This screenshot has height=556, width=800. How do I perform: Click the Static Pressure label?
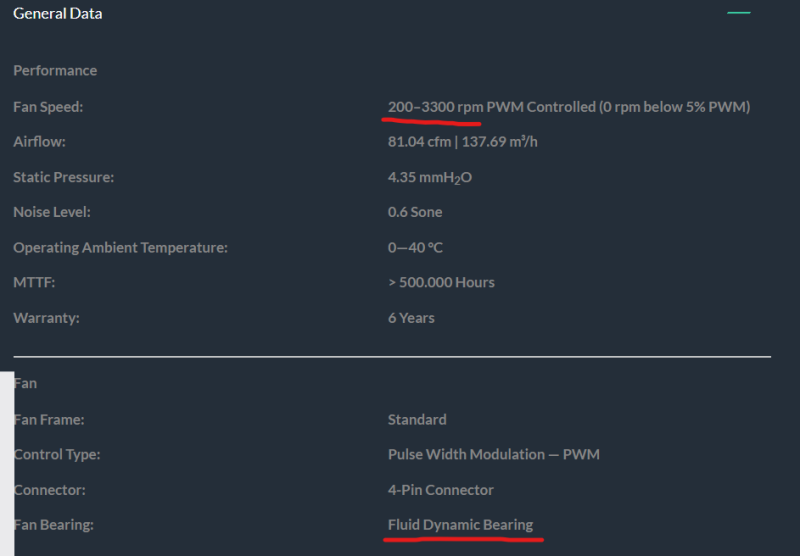click(64, 177)
